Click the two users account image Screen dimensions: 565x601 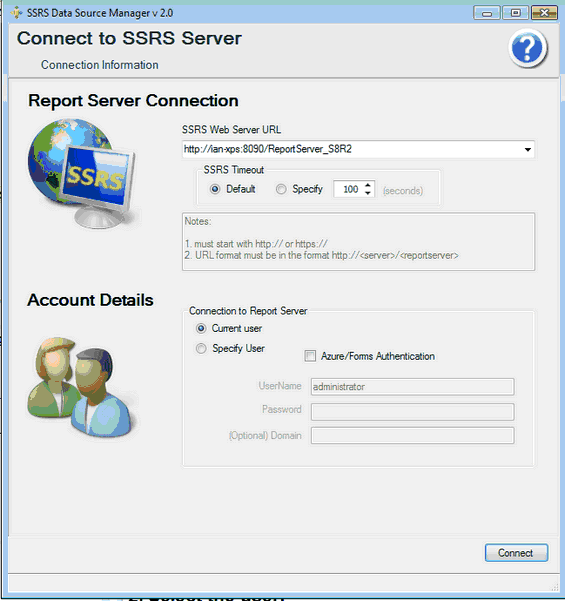(82, 388)
